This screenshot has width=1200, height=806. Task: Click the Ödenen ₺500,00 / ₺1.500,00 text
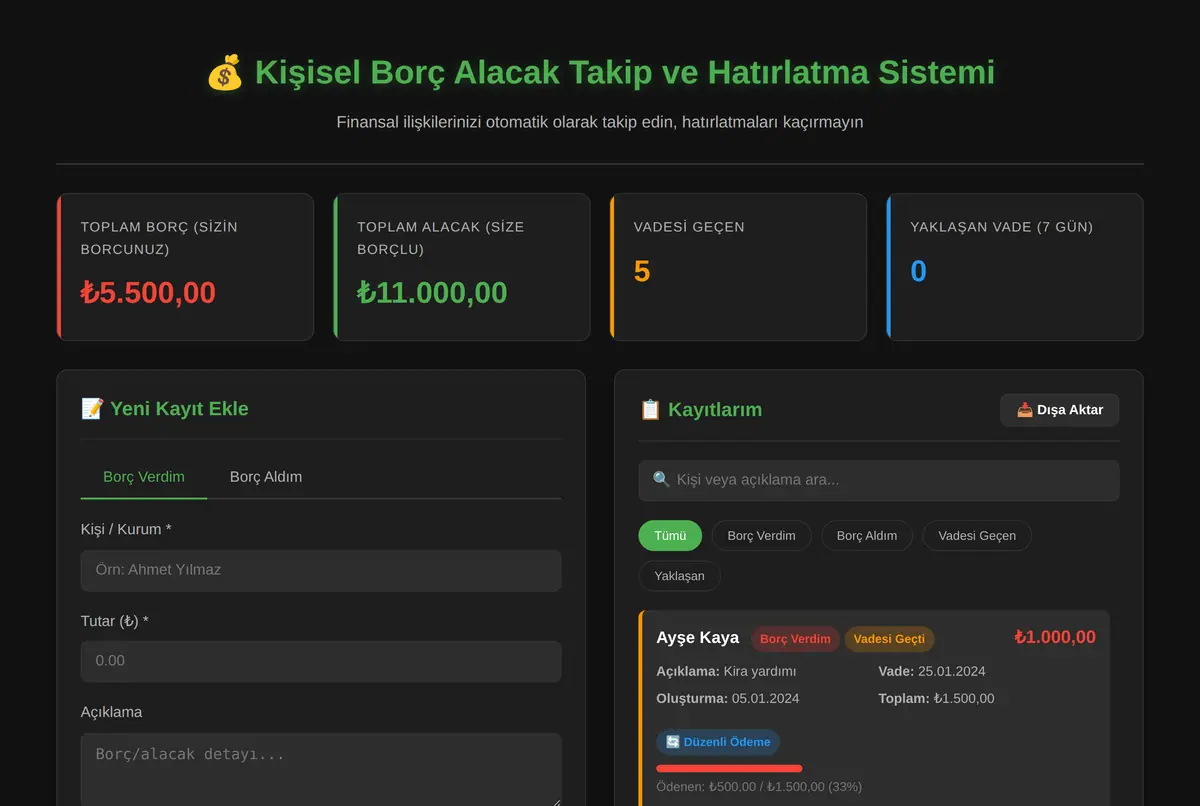(x=759, y=787)
